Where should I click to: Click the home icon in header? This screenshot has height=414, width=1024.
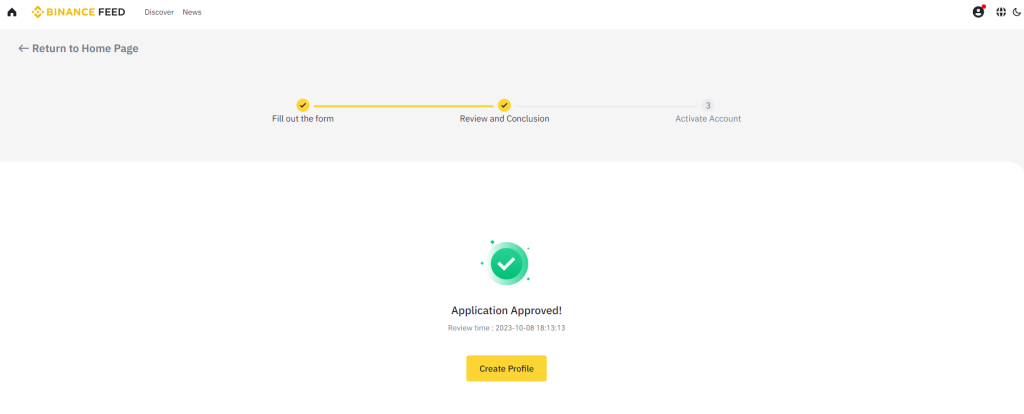12,12
